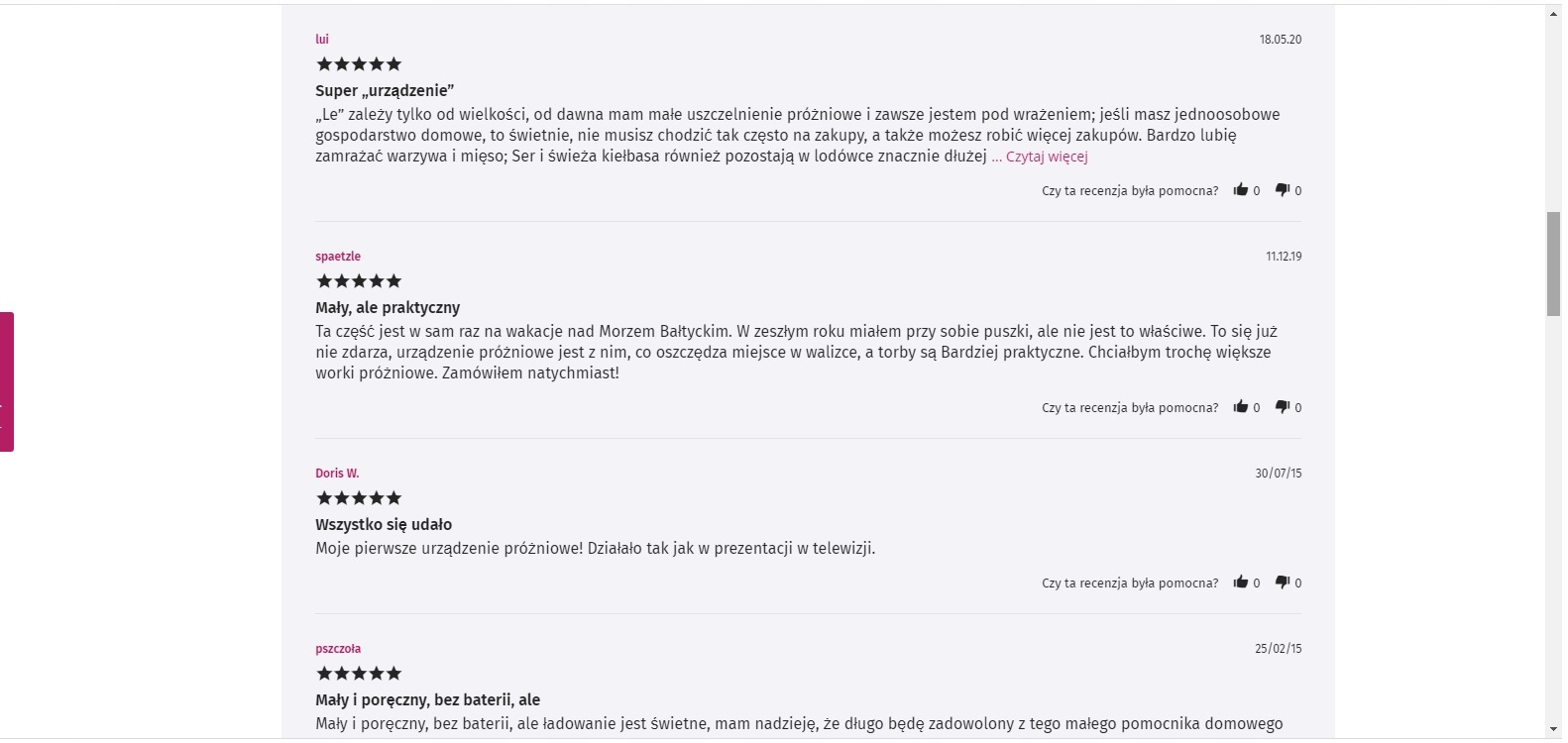
Task: Click the scrollbar up arrow
Action: [x=1553, y=14]
